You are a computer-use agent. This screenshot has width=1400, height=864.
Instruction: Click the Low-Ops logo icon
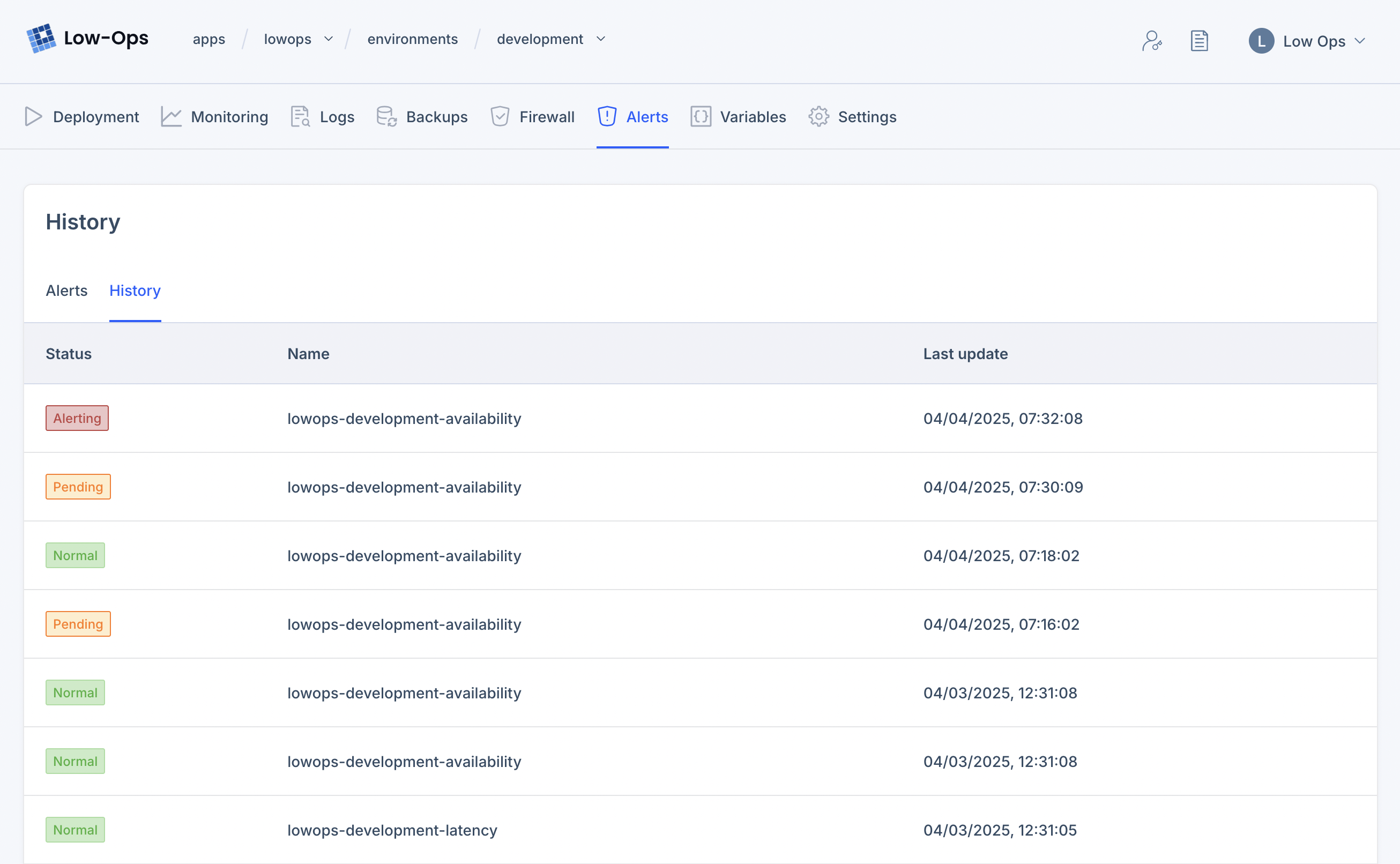pos(41,38)
